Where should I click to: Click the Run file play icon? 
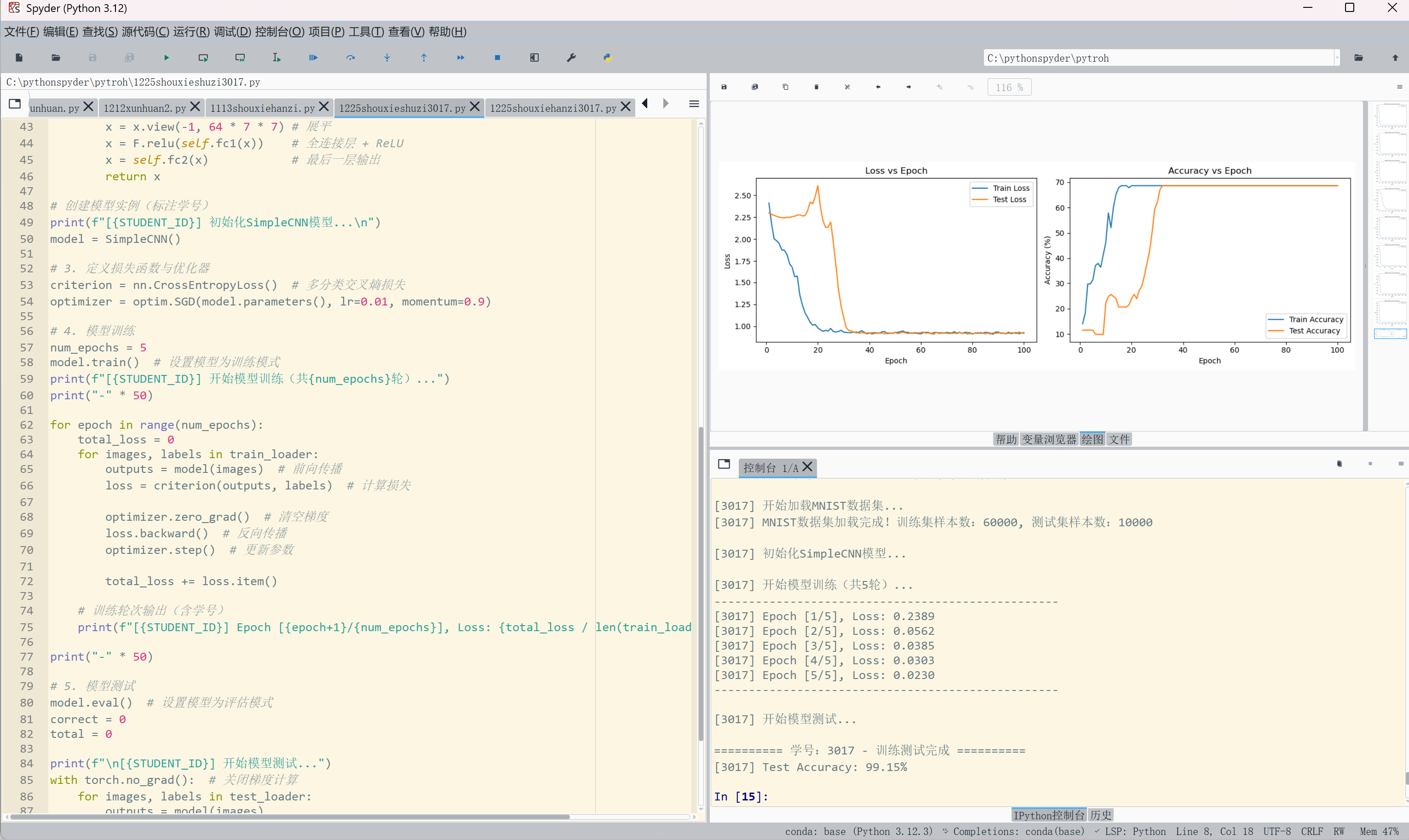[167, 58]
